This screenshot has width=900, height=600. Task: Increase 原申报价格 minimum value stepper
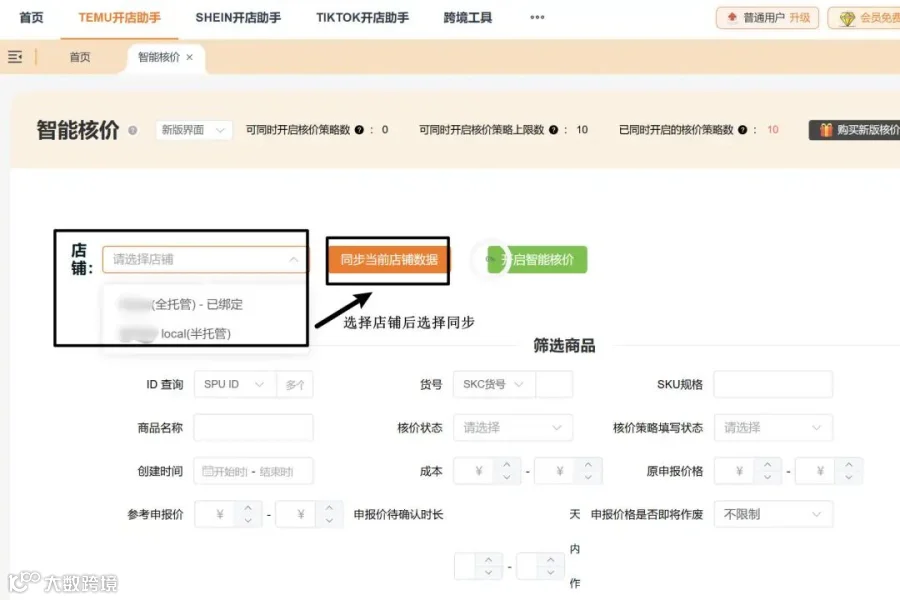coord(767,464)
